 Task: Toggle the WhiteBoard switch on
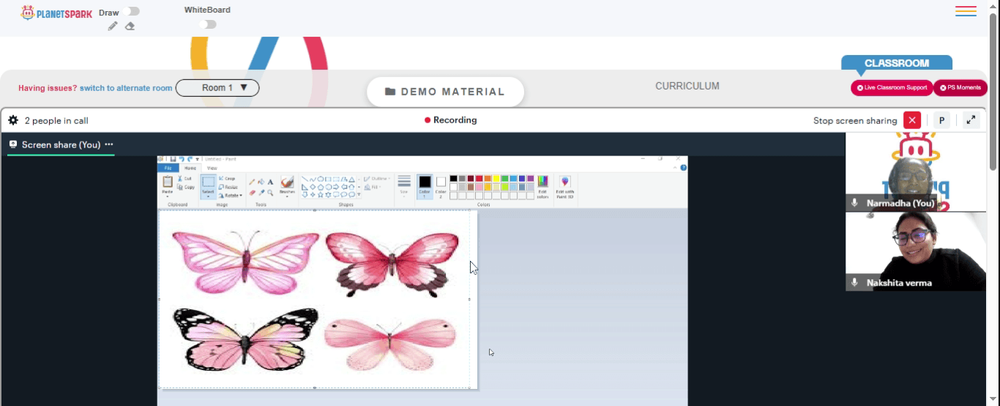207,24
